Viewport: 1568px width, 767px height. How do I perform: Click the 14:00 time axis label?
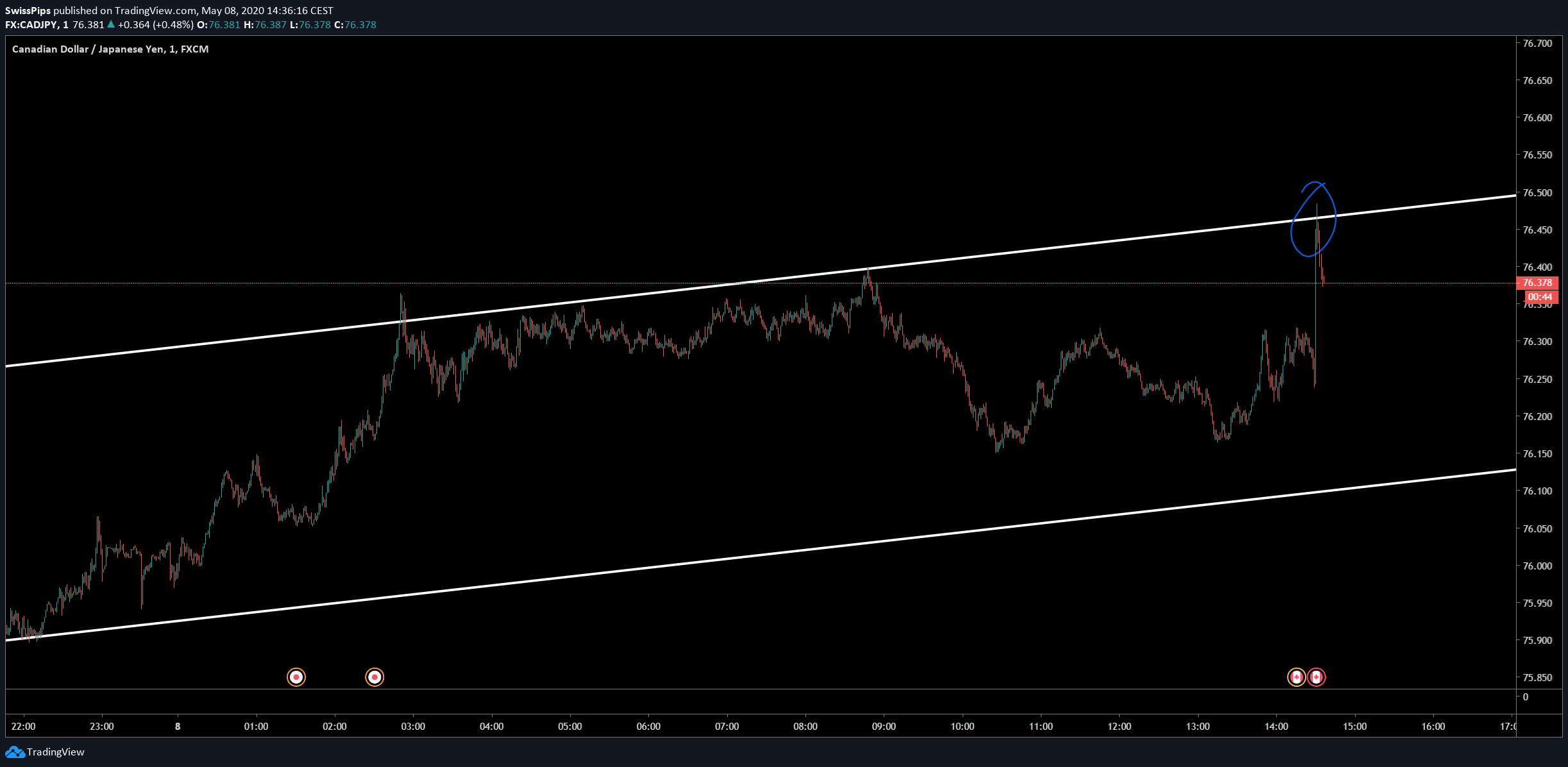click(1276, 726)
